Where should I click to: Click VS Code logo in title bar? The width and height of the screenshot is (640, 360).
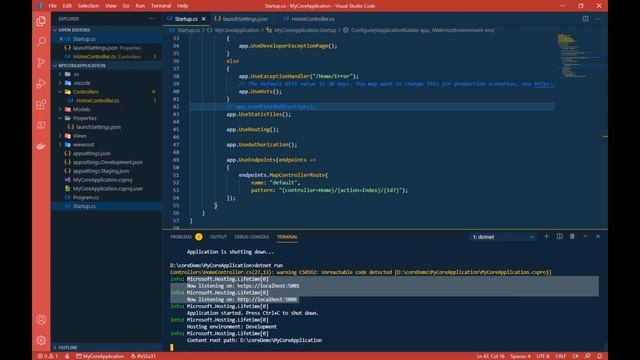click(x=40, y=6)
